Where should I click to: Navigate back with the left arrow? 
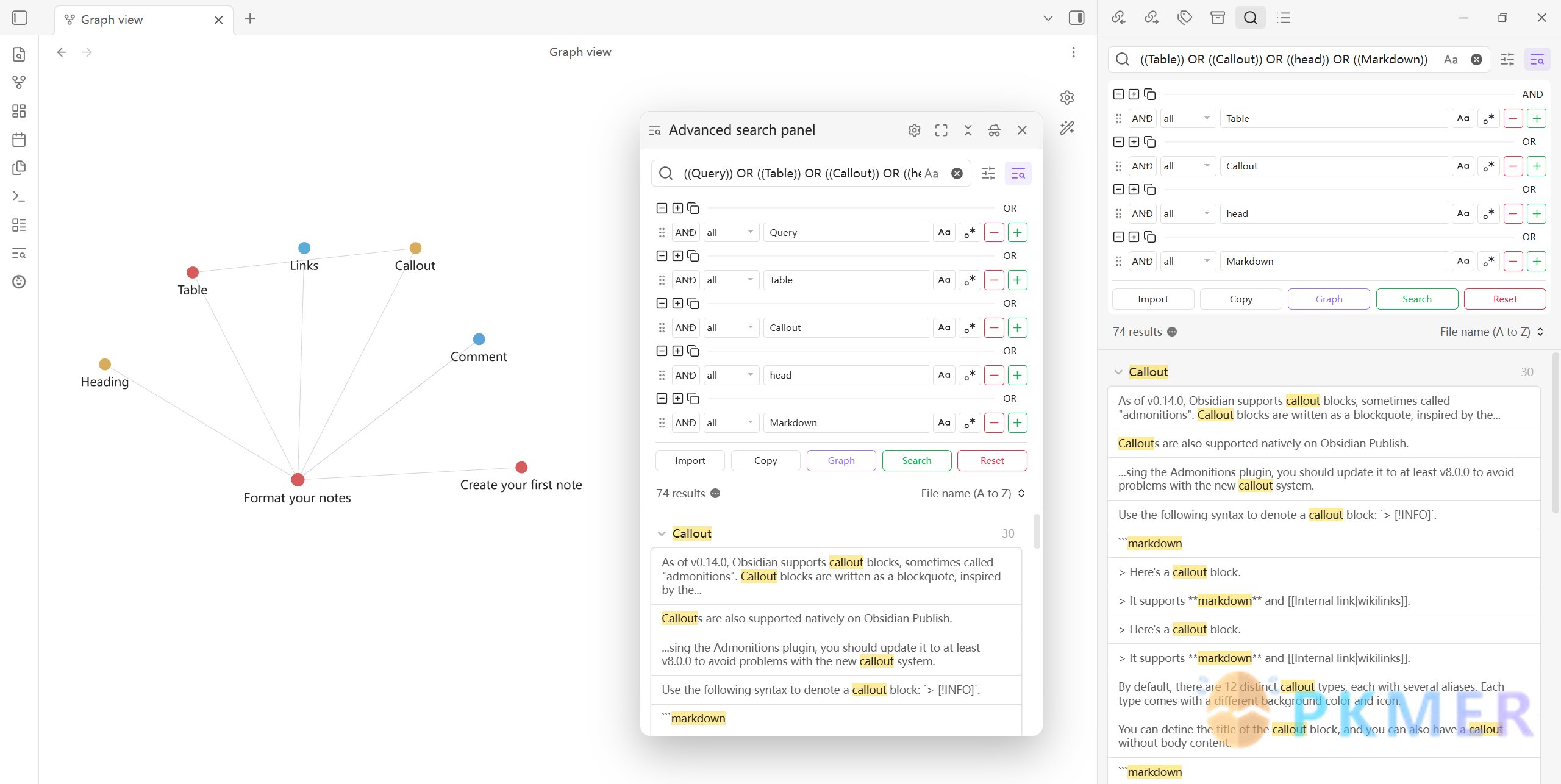(62, 52)
